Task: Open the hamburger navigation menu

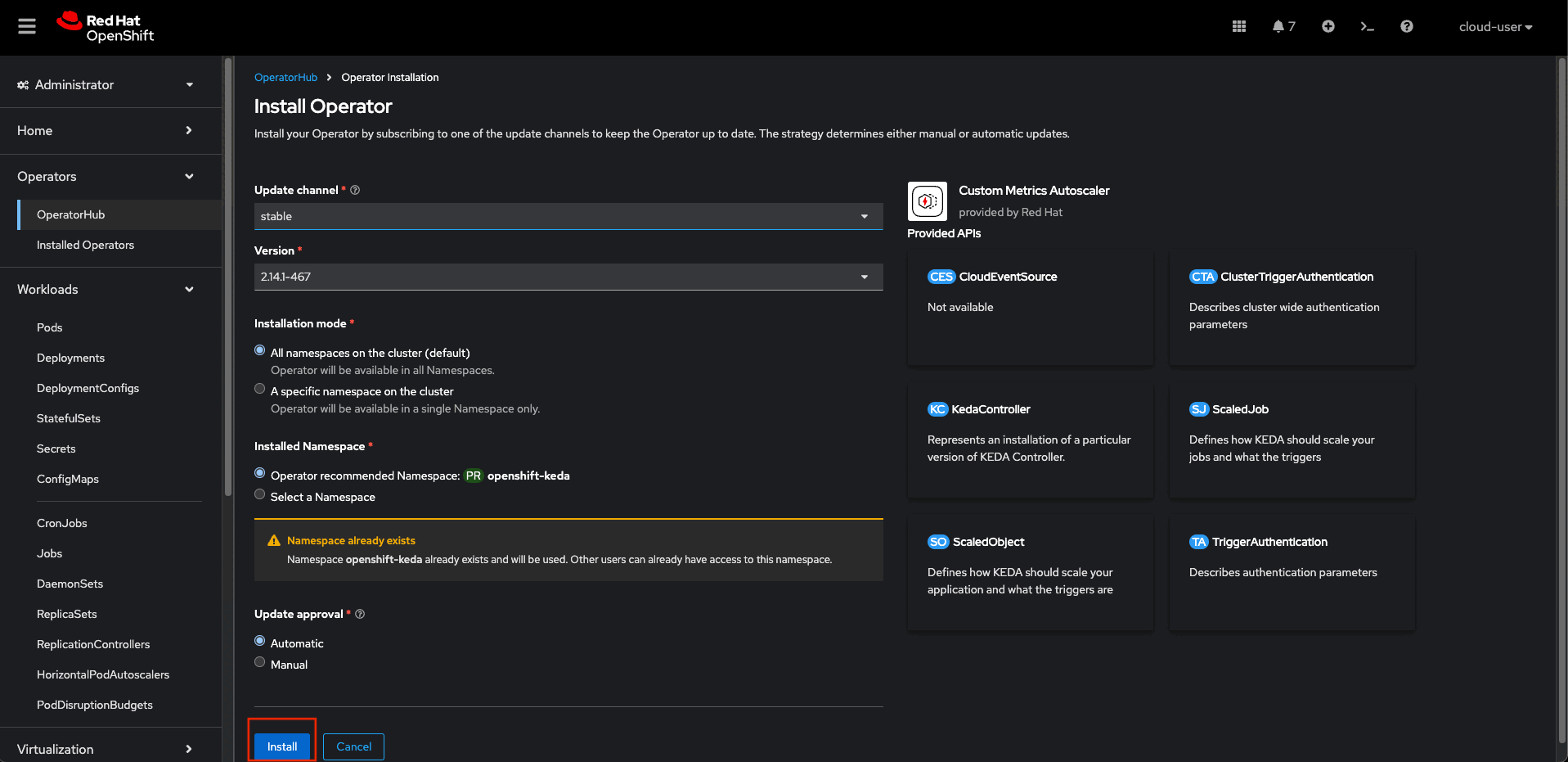Action: tap(27, 26)
